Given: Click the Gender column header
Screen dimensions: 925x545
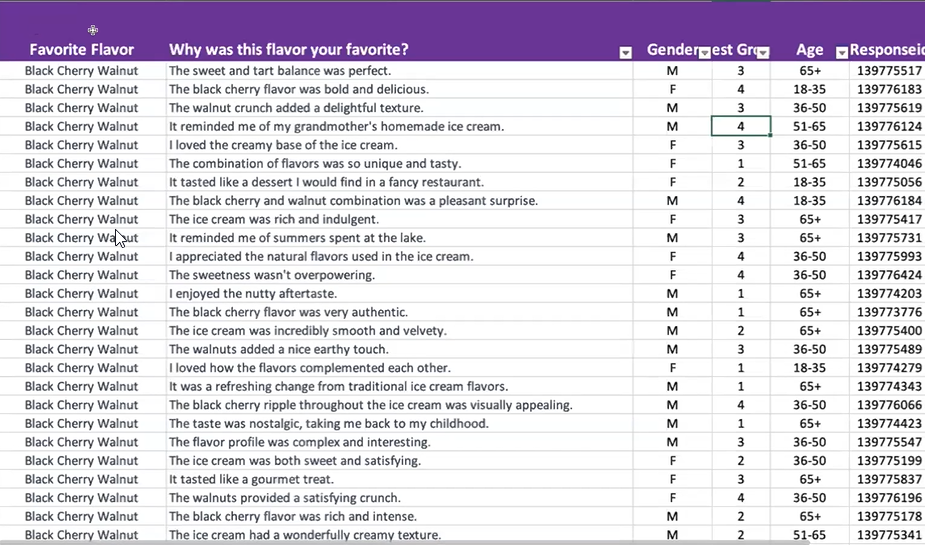Looking at the screenshot, I should [x=673, y=50].
